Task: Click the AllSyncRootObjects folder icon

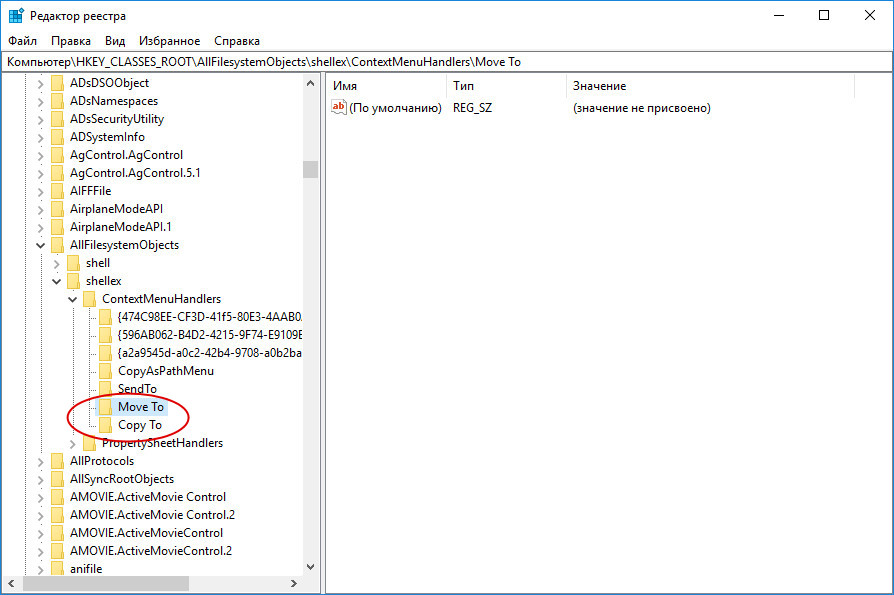Action: (x=58, y=479)
